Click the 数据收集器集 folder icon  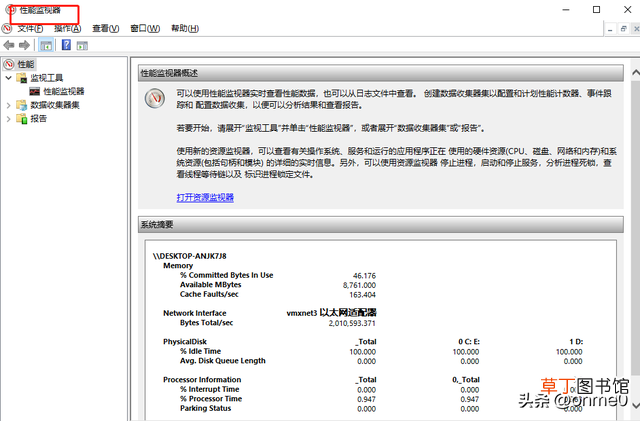click(x=22, y=105)
